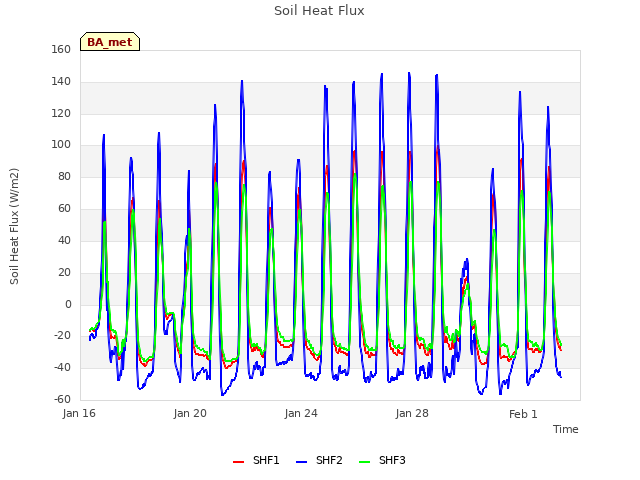The height and width of the screenshot is (480, 640).
Task: Click the -40 y-axis tick label
Action: pyautogui.click(x=62, y=368)
